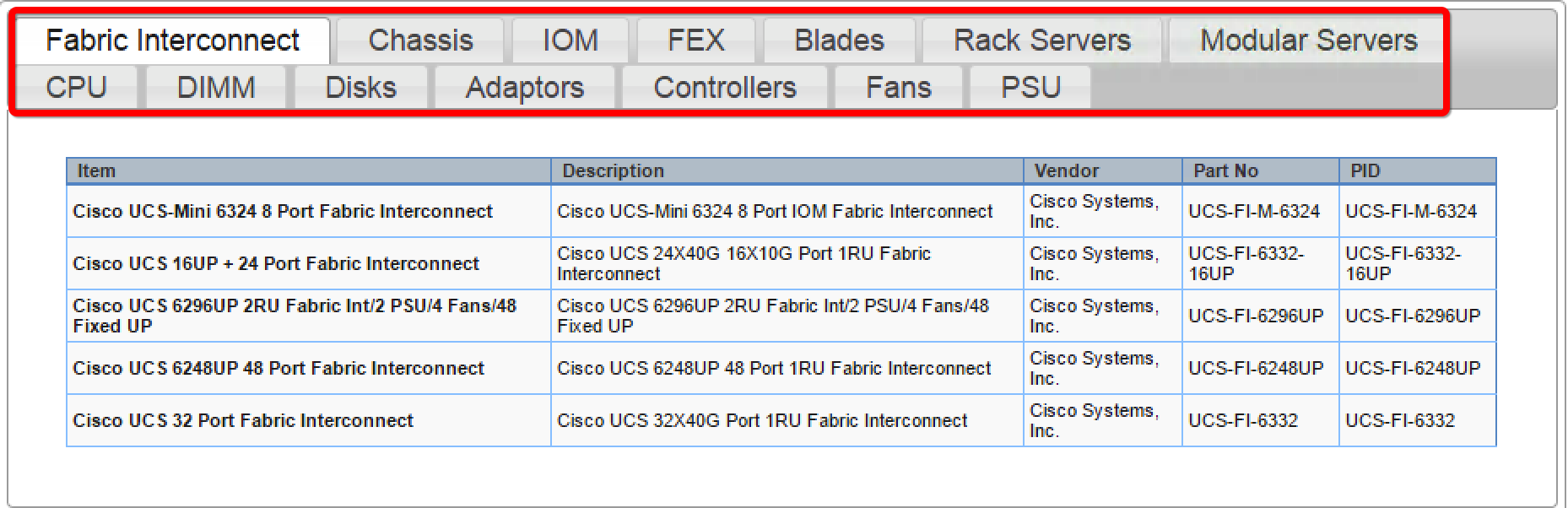The height and width of the screenshot is (508, 1568).
Task: Switch to the Adaptors tab
Action: click(524, 88)
